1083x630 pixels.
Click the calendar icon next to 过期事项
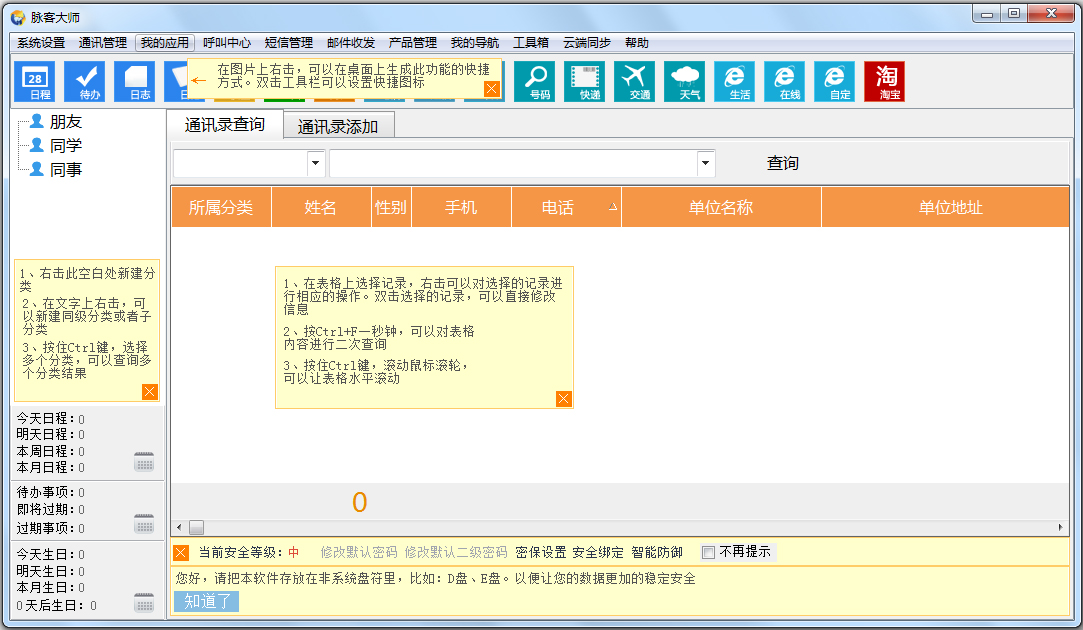click(x=144, y=522)
